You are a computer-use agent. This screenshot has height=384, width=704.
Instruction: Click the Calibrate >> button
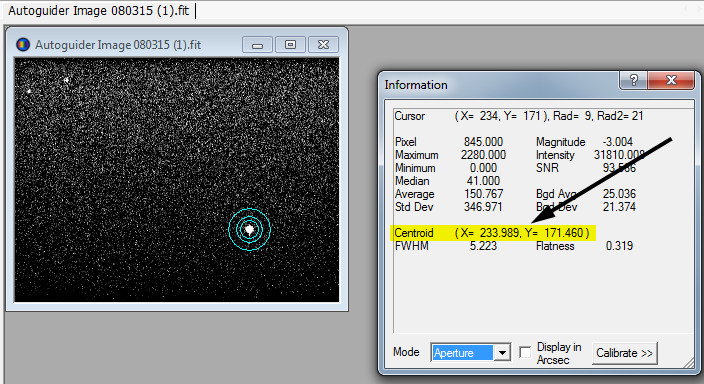point(625,353)
